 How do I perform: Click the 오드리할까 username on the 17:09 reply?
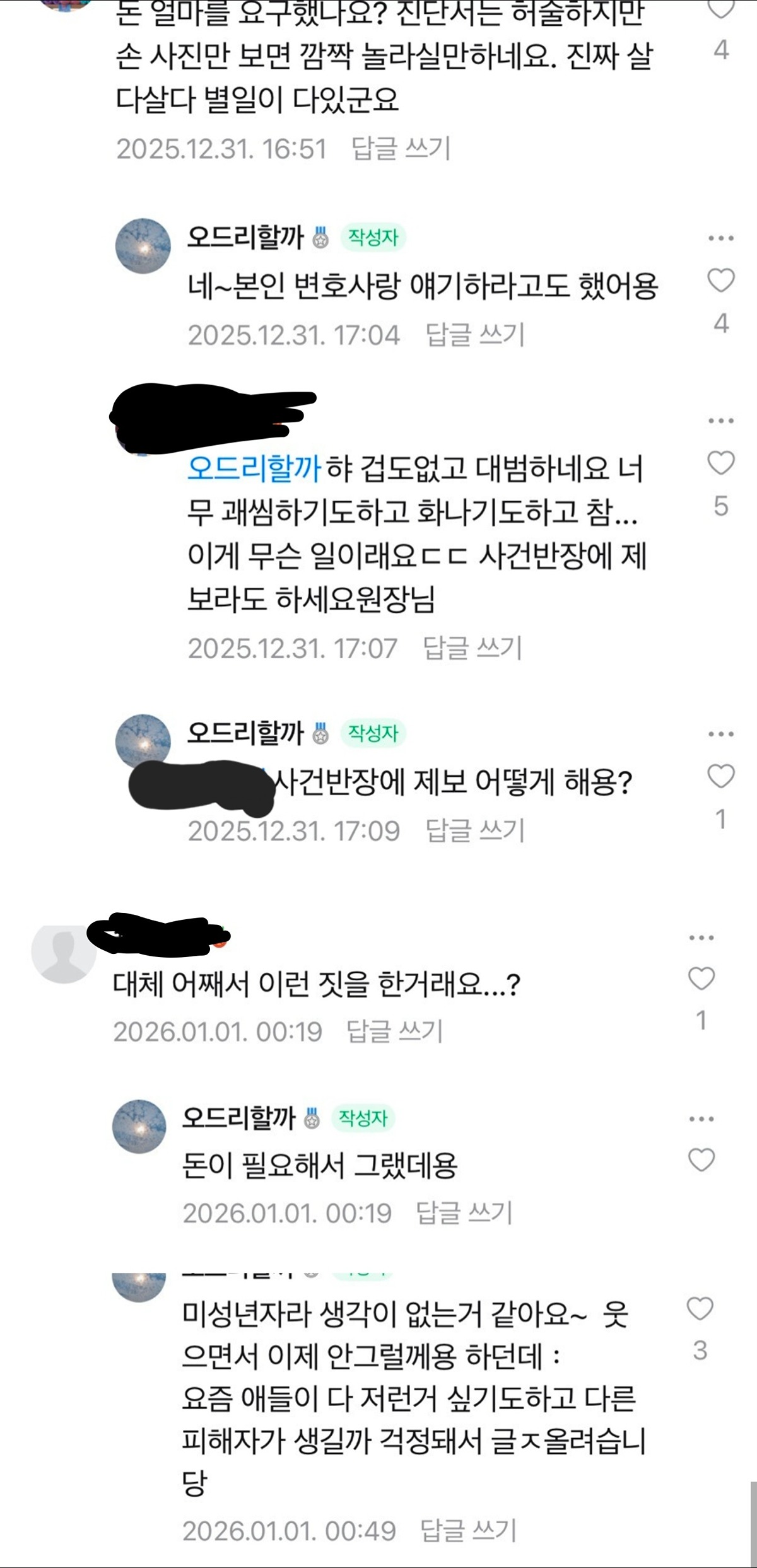[x=245, y=733]
